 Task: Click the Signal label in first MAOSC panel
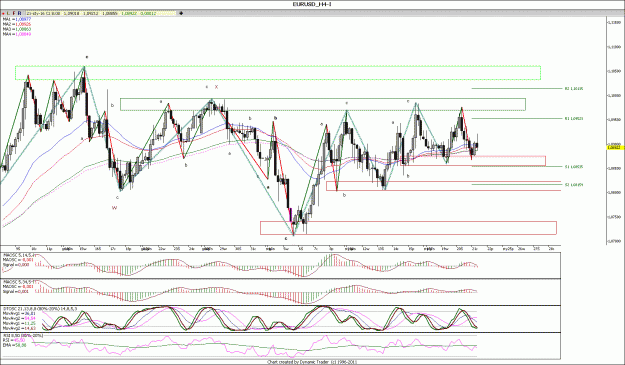point(16,264)
